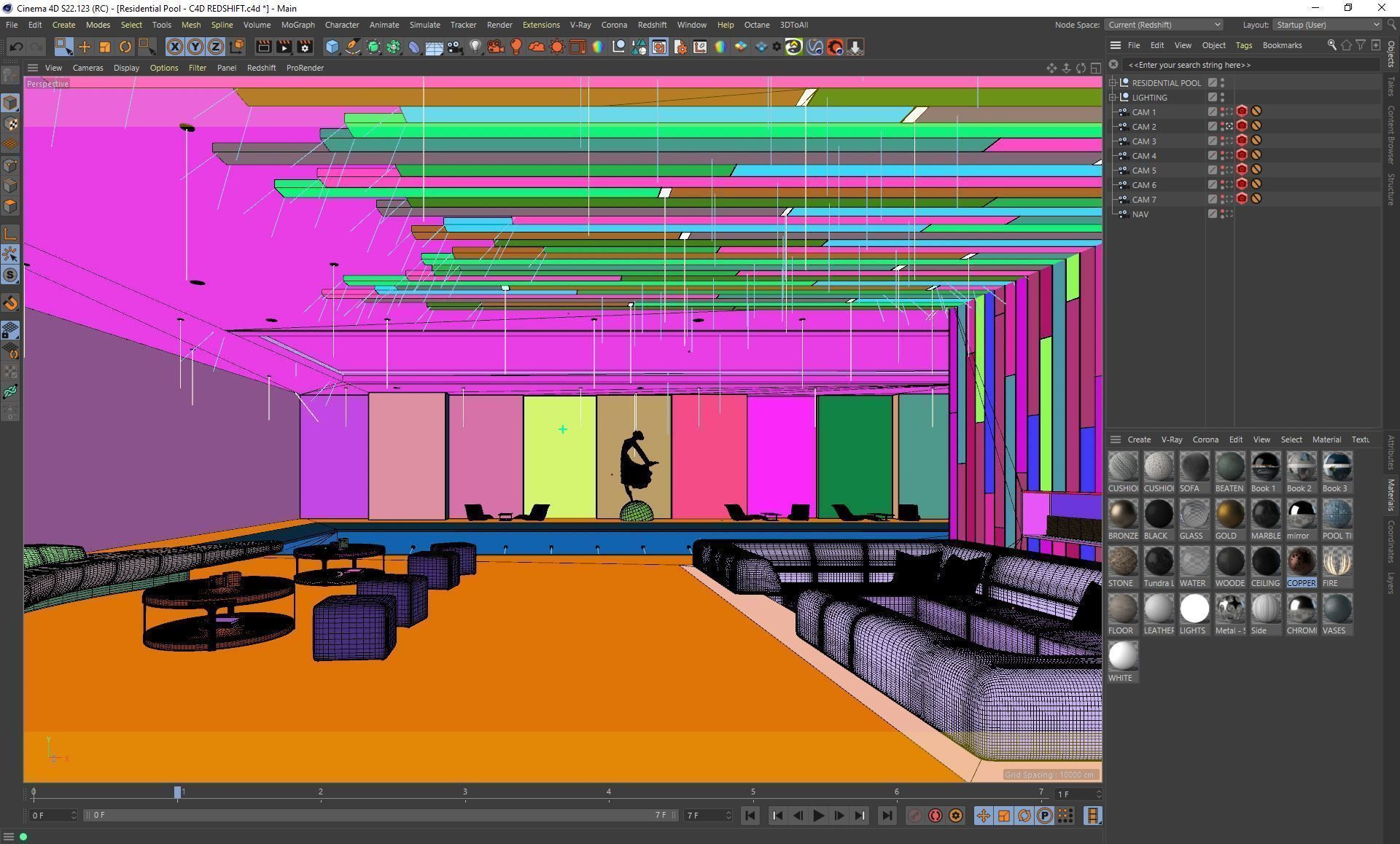Open Edit Render Settings icon
This screenshot has height=844, width=1400.
[304, 47]
